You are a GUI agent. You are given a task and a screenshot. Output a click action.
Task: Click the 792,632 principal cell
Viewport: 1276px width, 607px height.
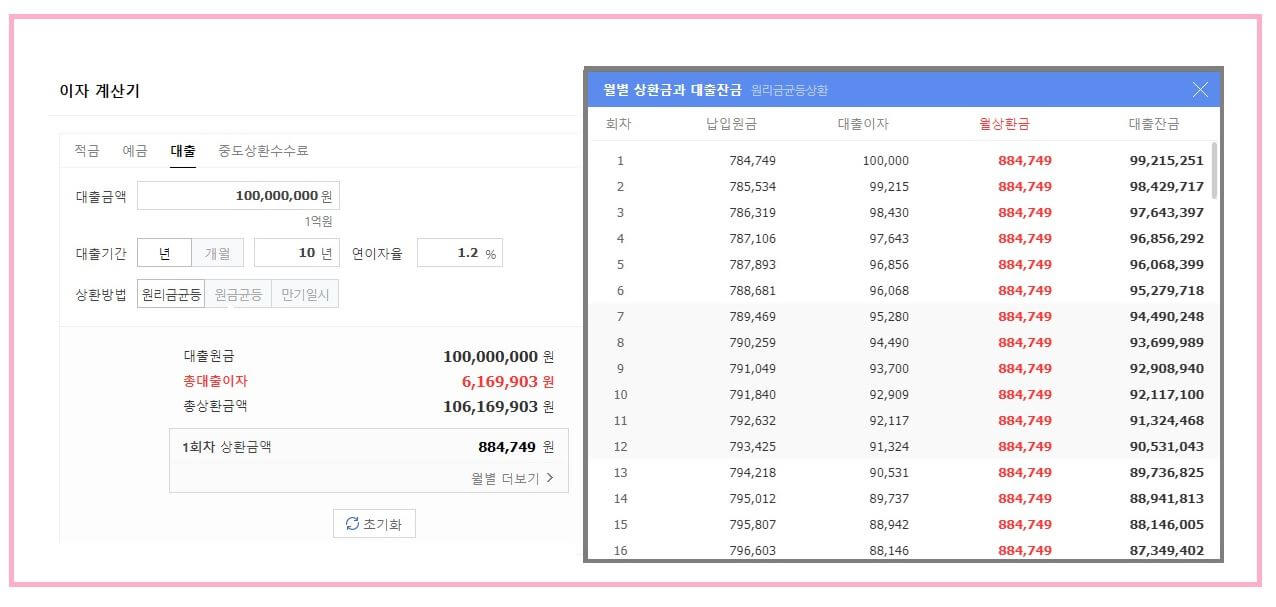pos(753,420)
